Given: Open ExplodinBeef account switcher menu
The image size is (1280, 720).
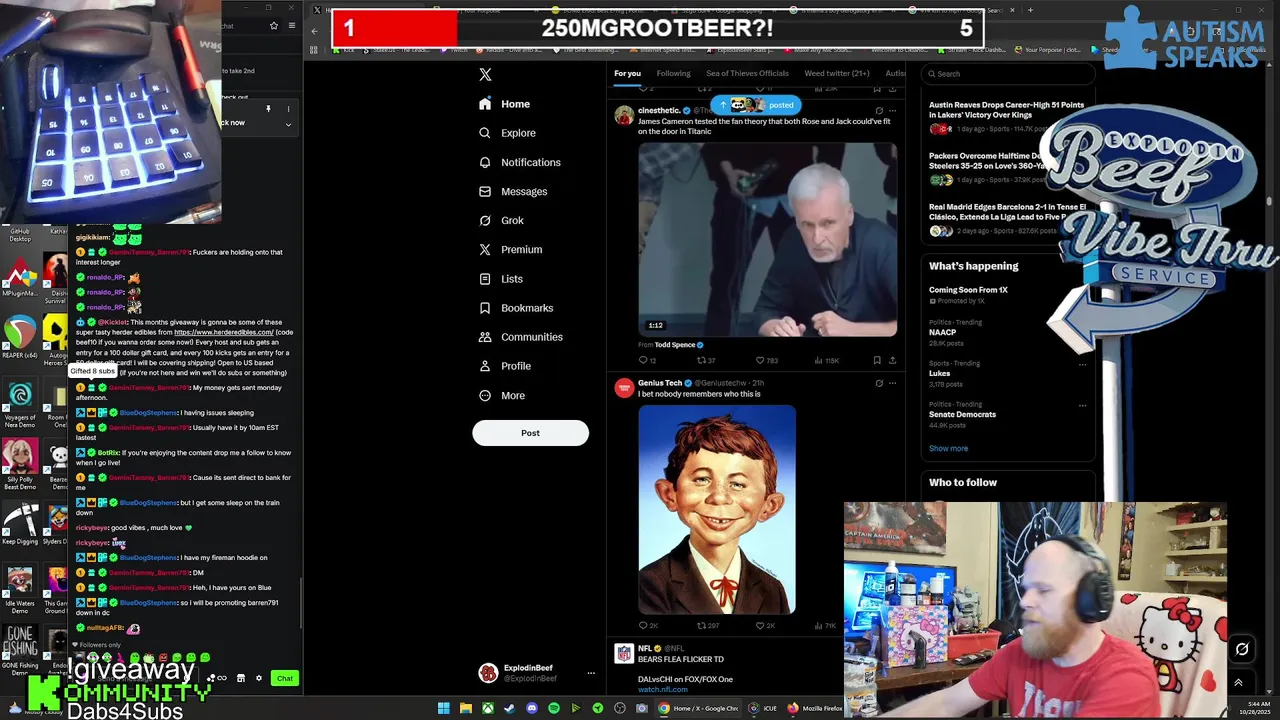Looking at the screenshot, I should (x=535, y=673).
